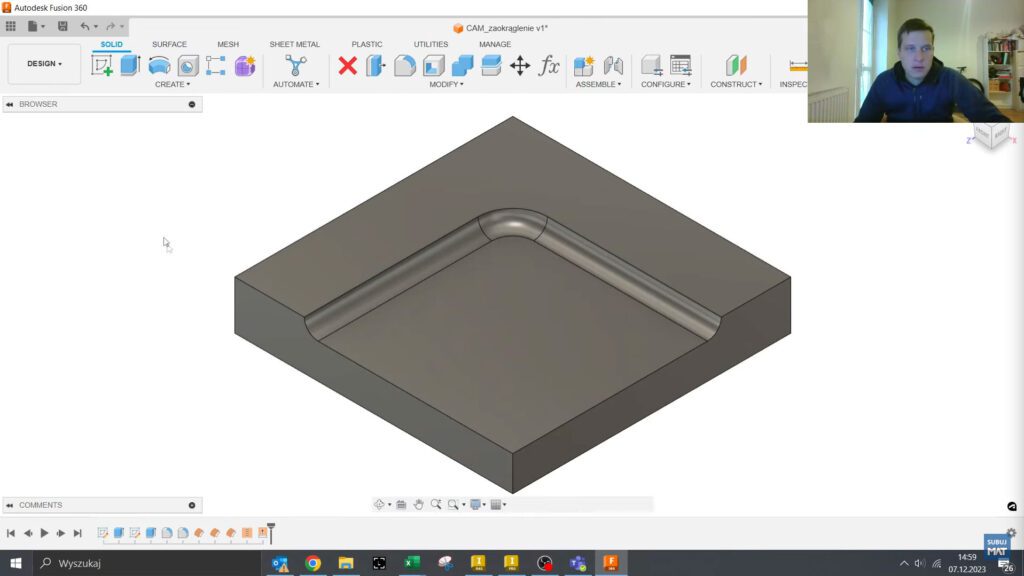The width and height of the screenshot is (1024, 576).
Task: Expand the Comments panel arrows
Action: pyautogui.click(x=10, y=505)
